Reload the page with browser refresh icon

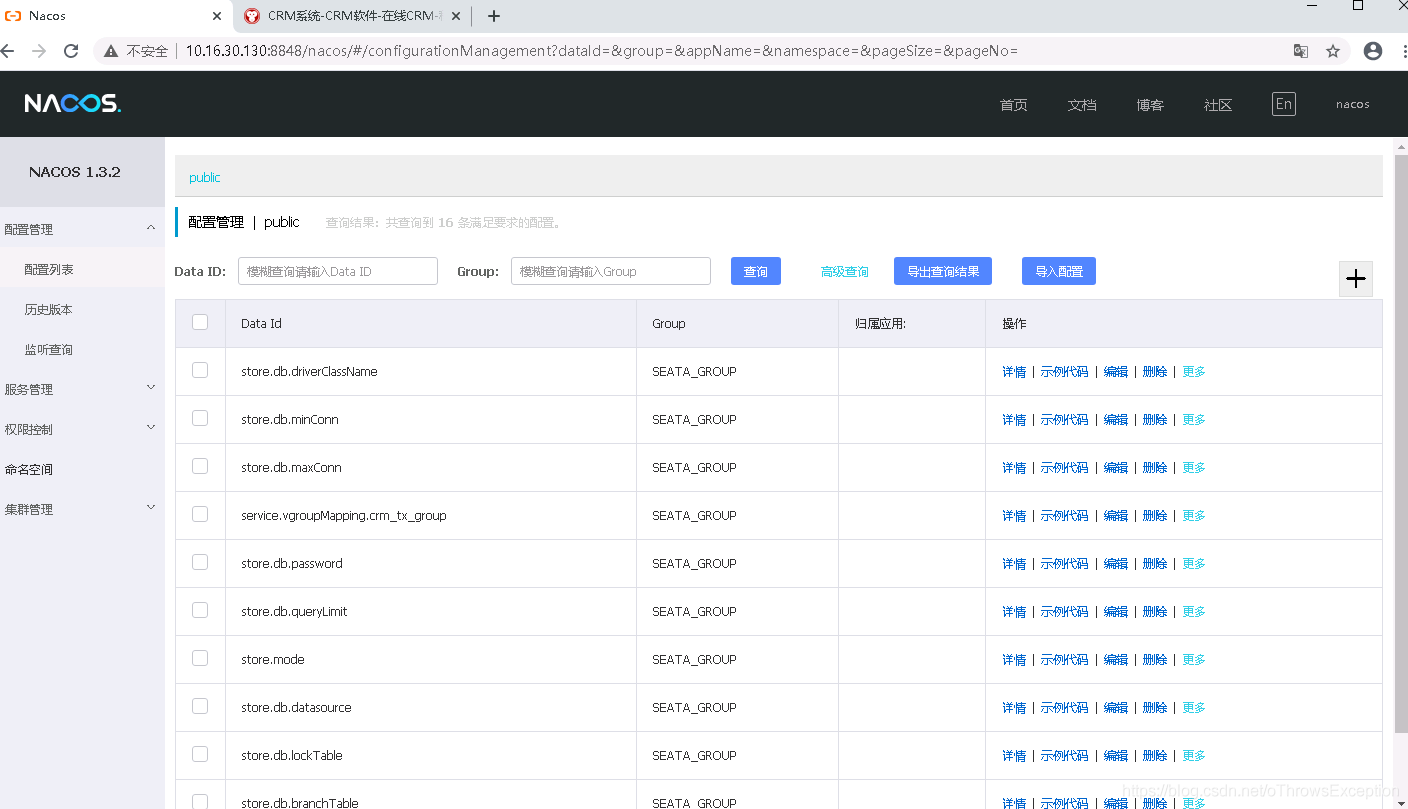coord(71,51)
